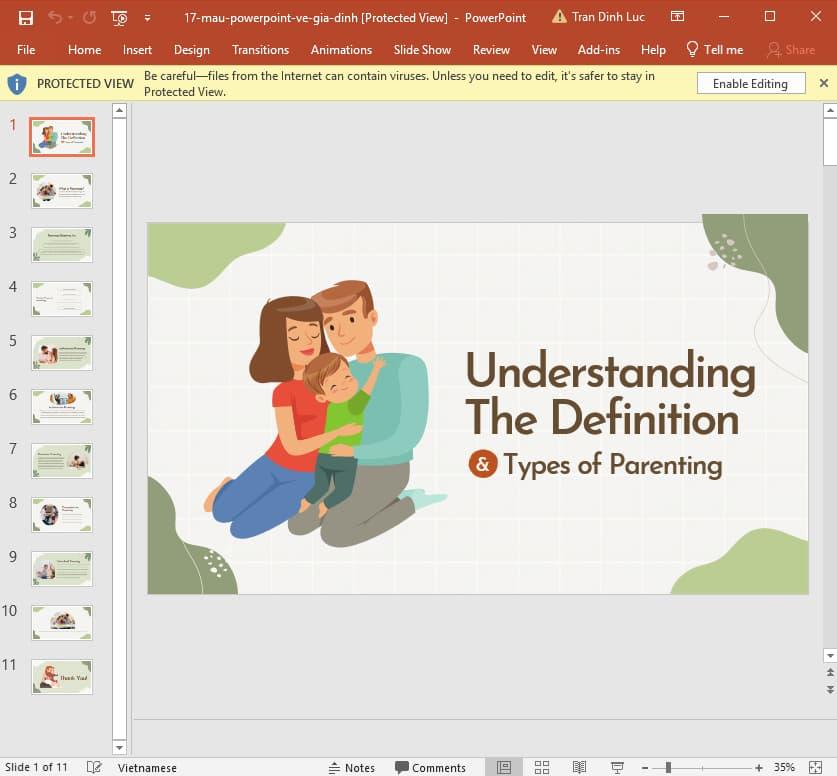Click the spell check icon in status bar

[93, 767]
